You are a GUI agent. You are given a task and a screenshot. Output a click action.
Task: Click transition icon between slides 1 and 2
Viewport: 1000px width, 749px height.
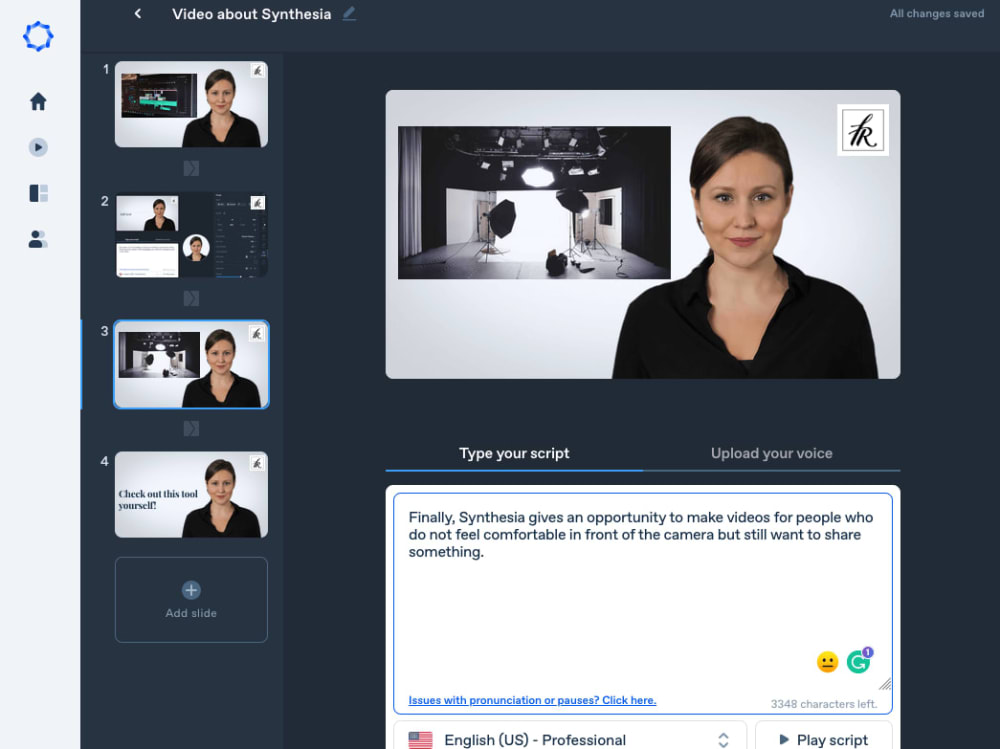191,168
